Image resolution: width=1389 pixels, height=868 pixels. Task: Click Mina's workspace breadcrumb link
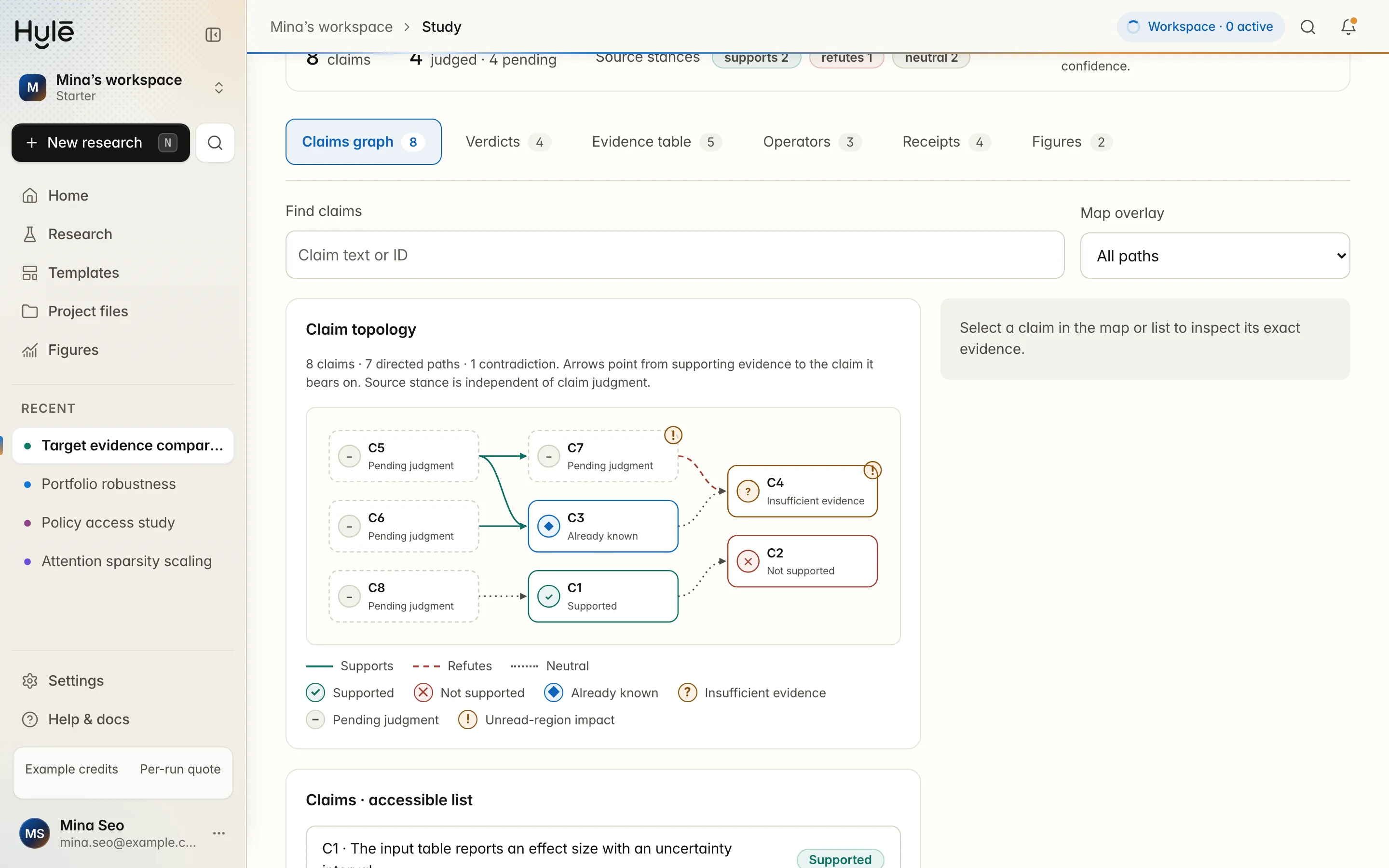[x=331, y=27]
